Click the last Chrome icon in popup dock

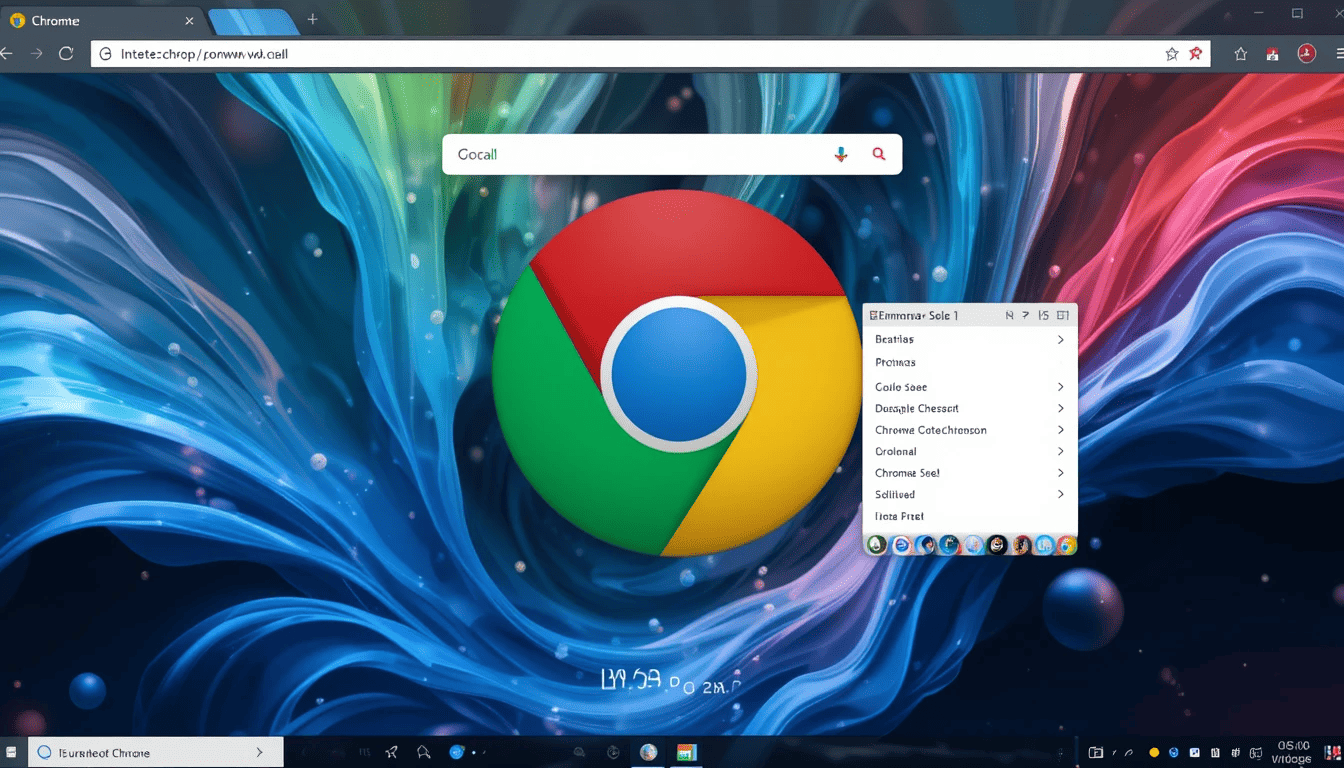pos(1067,545)
